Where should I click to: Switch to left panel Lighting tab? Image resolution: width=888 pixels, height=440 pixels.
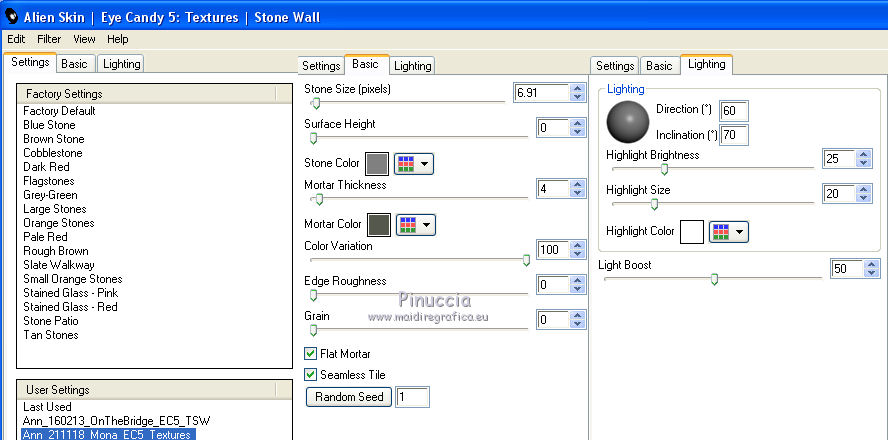pyautogui.click(x=121, y=64)
